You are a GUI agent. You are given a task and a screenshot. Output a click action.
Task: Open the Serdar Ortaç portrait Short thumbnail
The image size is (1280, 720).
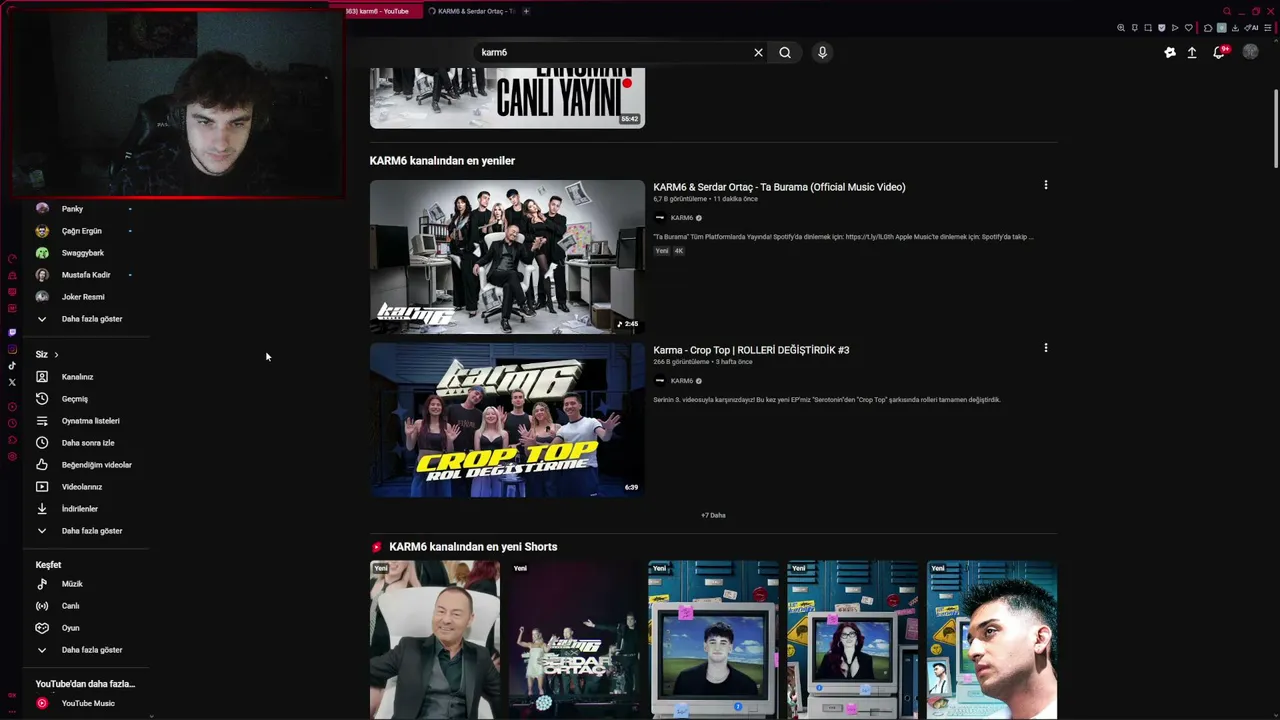coord(435,640)
